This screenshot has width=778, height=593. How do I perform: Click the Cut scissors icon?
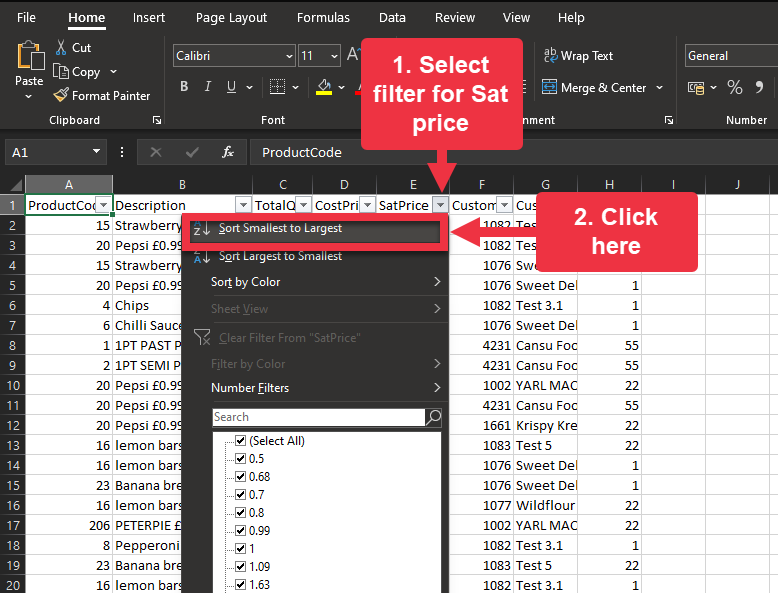[x=61, y=48]
